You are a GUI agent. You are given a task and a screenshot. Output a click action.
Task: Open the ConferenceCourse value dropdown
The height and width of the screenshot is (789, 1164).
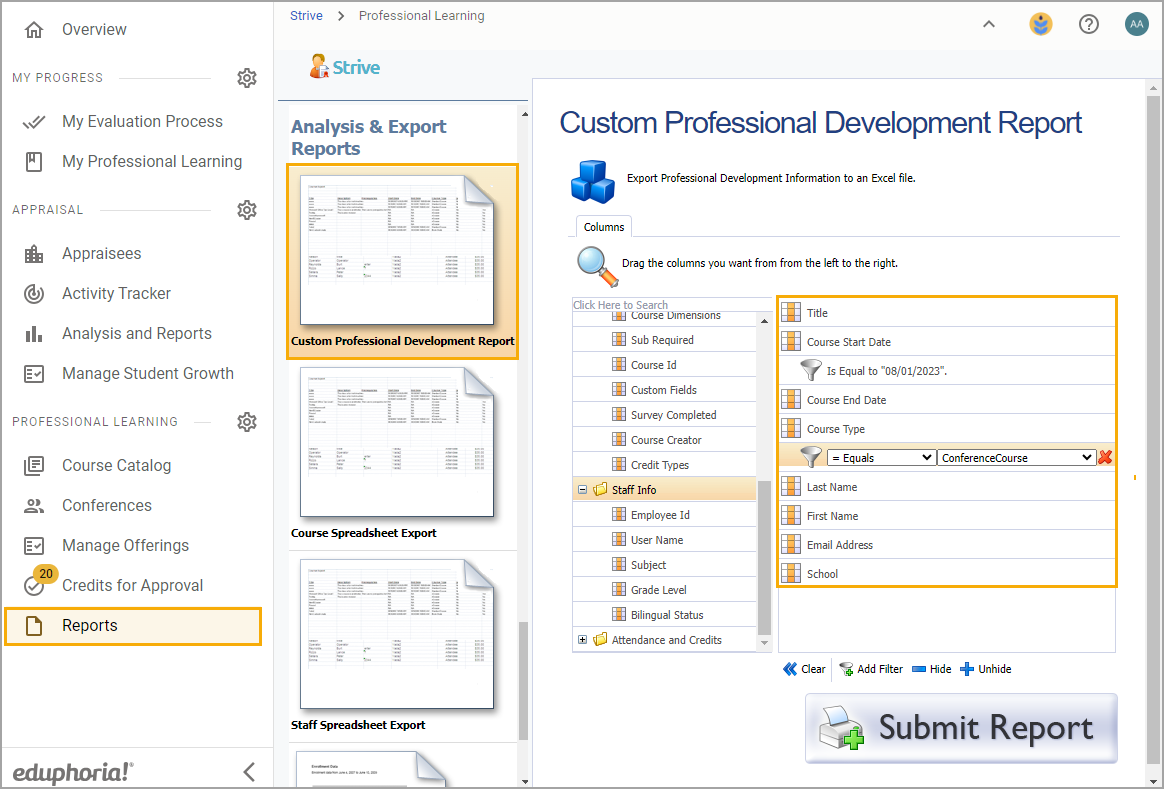point(1016,458)
